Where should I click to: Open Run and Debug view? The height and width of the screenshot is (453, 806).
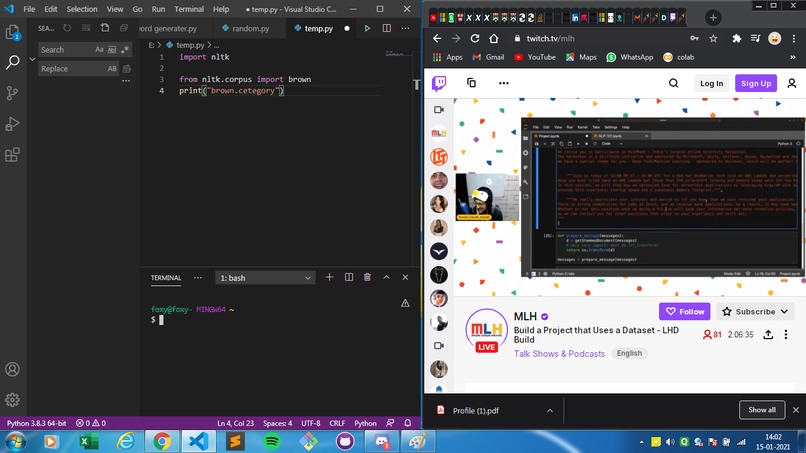tap(12, 124)
